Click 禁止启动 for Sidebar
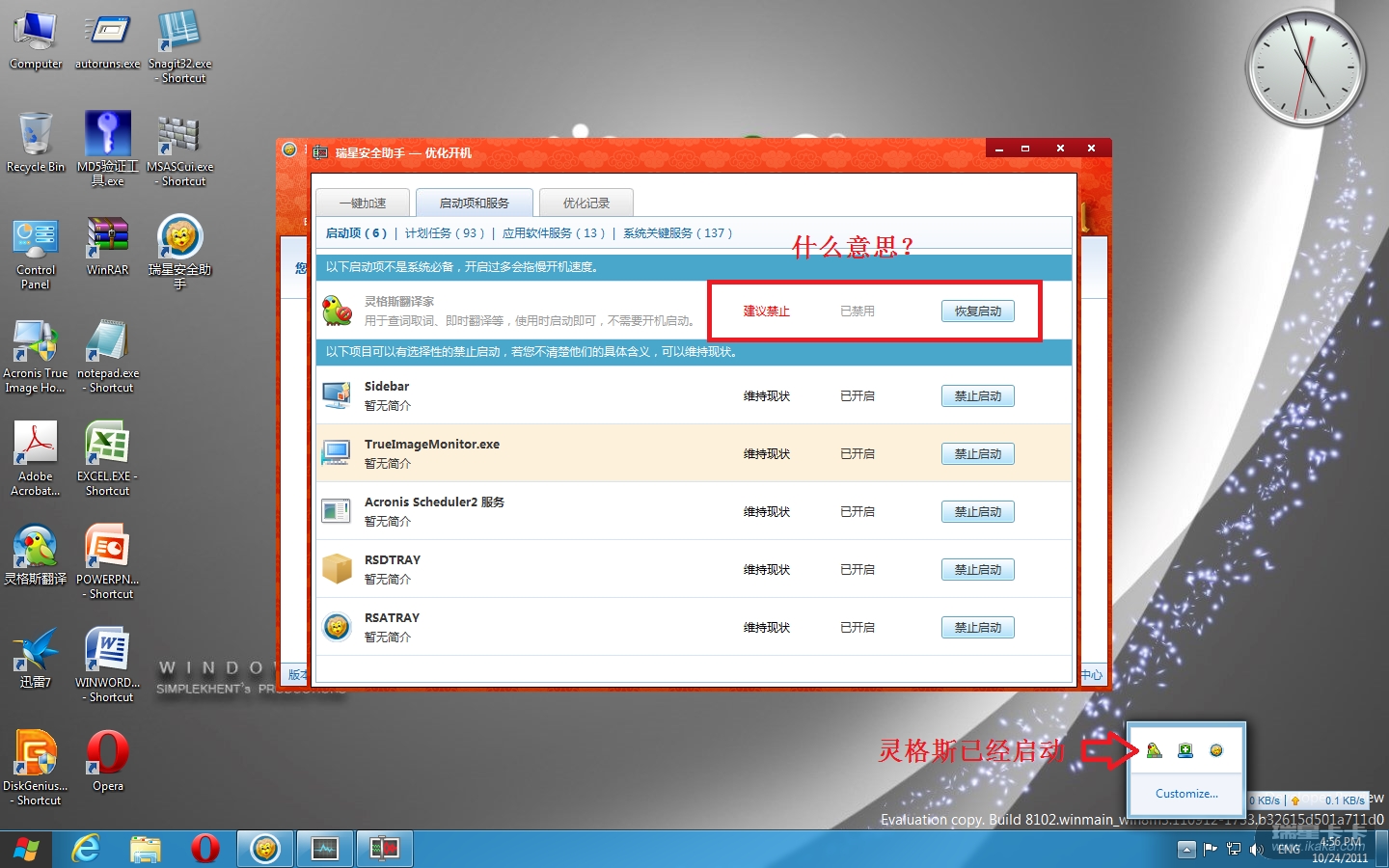The height and width of the screenshot is (868, 1389). coord(978,396)
